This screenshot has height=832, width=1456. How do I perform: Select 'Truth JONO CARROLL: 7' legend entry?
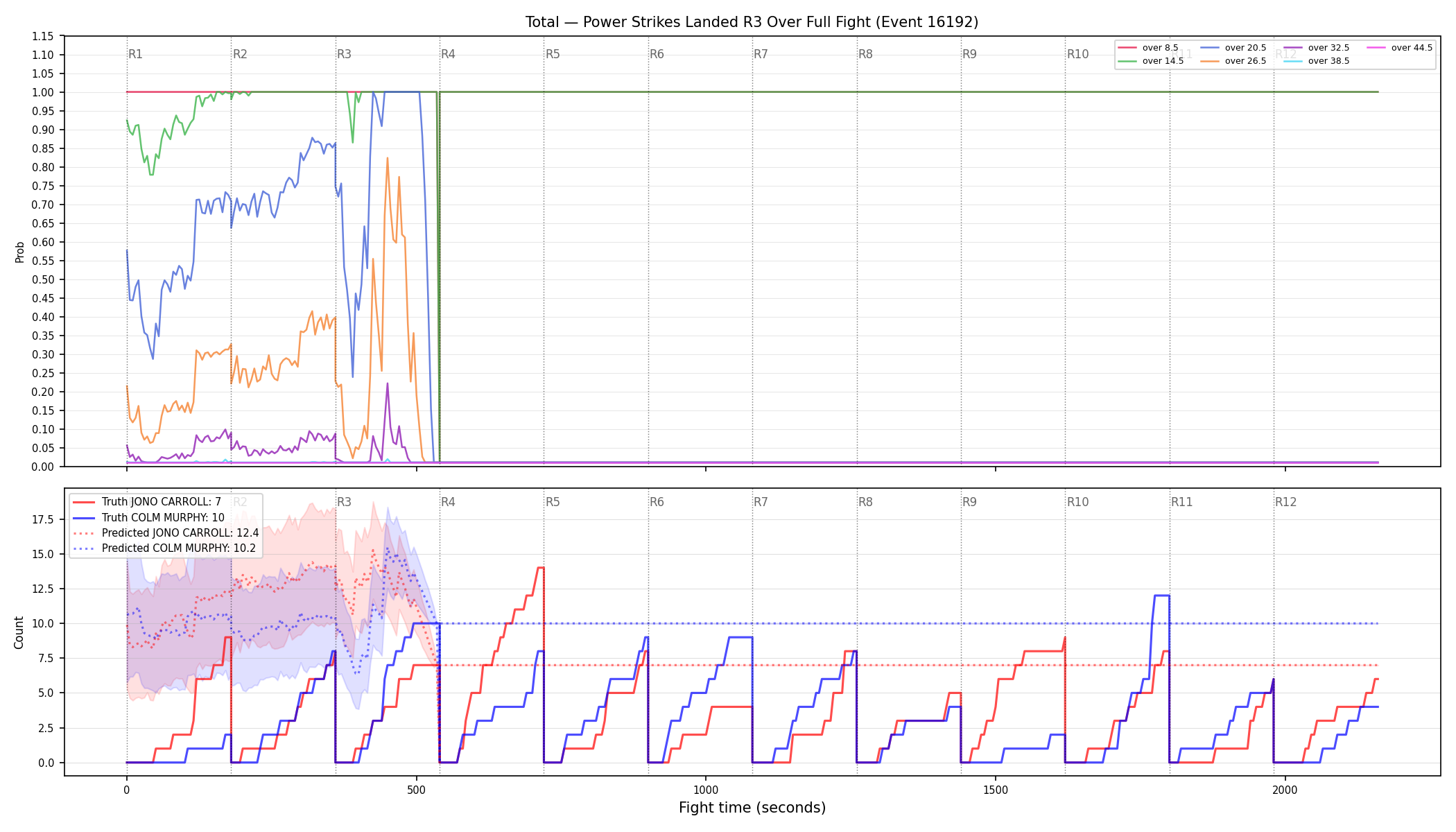(x=147, y=502)
